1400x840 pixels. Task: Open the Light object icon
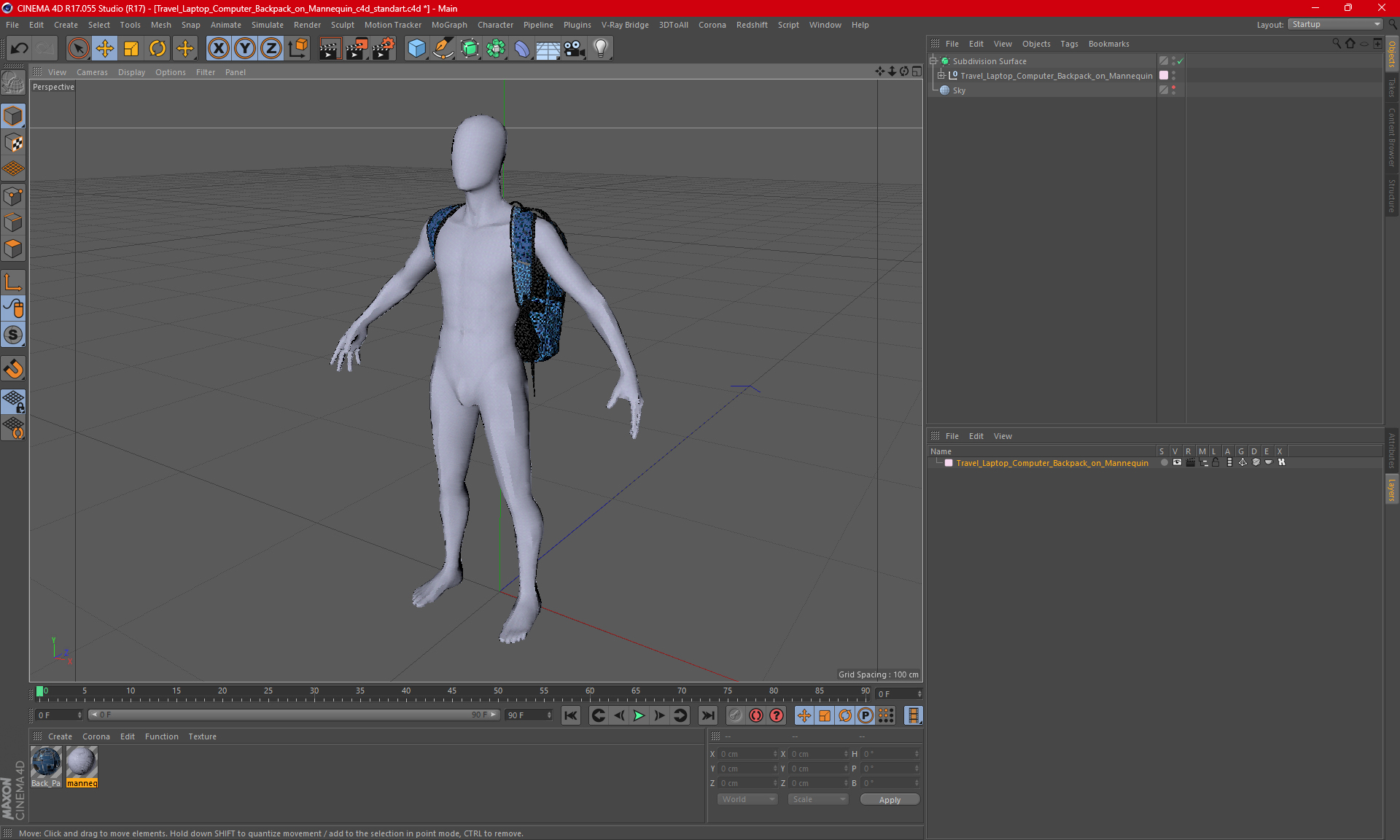[600, 49]
